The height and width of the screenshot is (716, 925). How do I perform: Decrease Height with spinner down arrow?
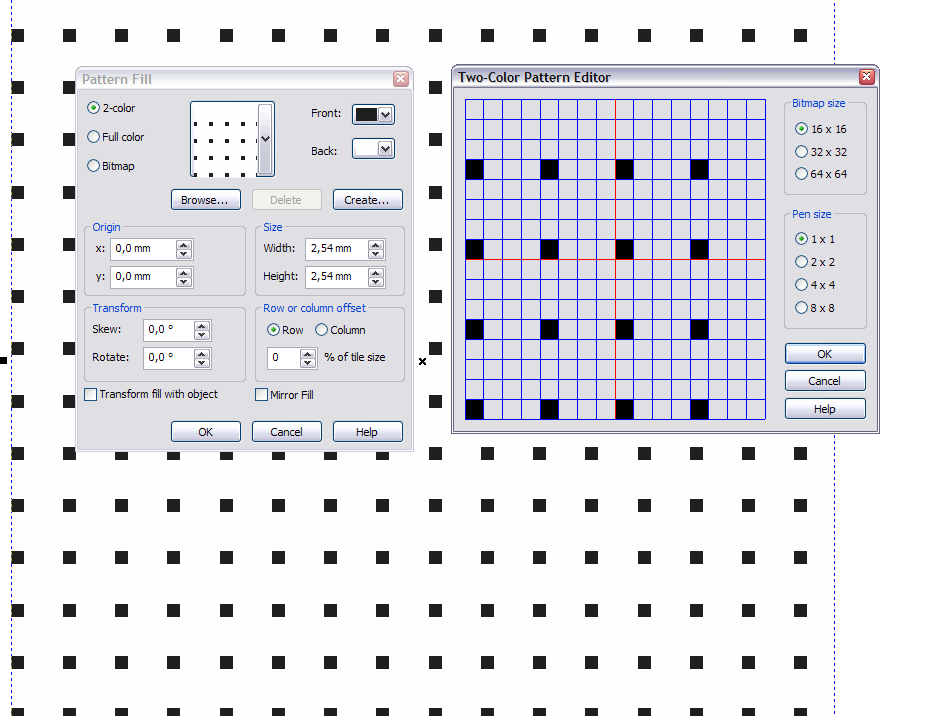[376, 281]
